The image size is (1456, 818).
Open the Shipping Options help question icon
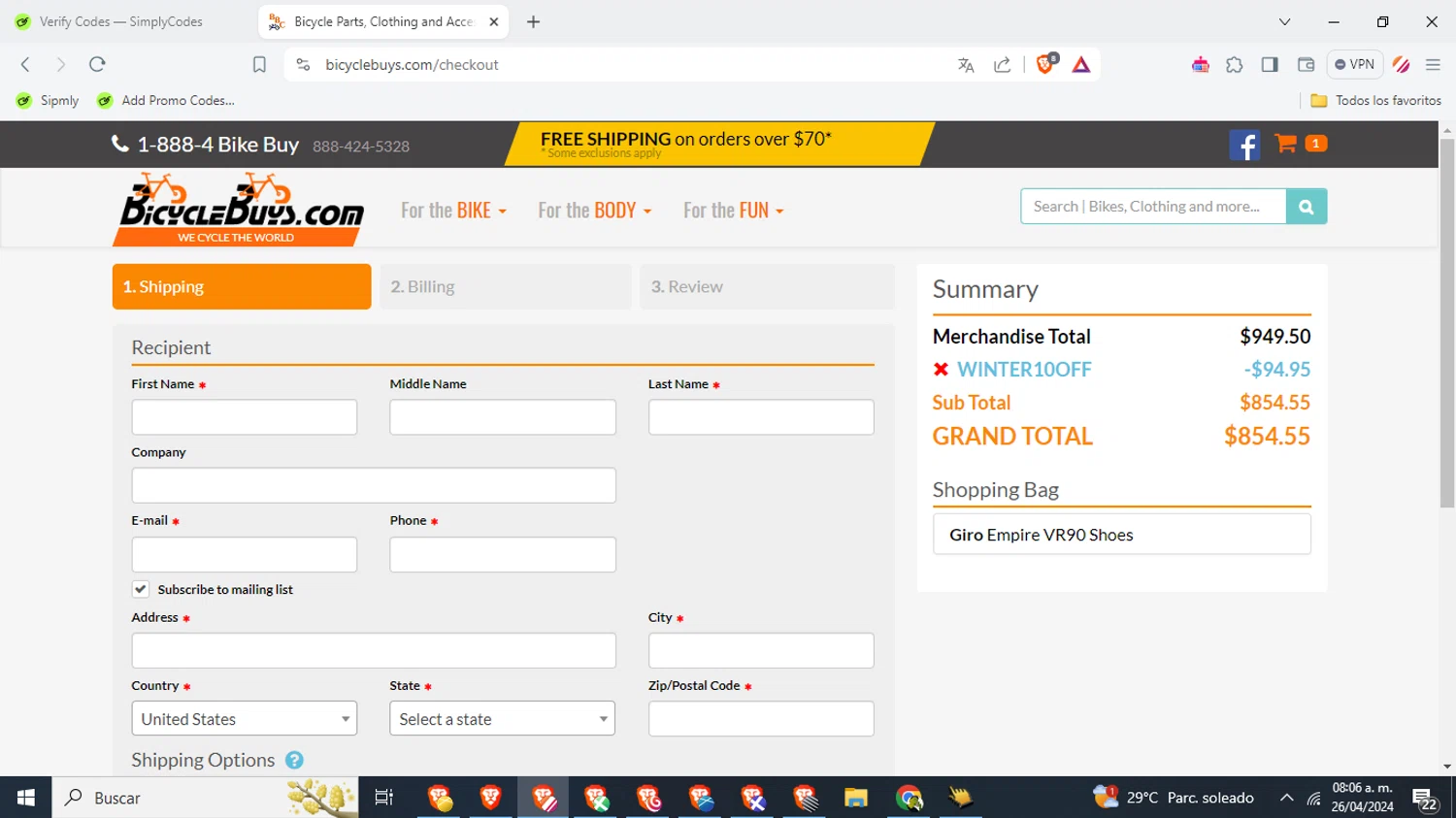(295, 761)
